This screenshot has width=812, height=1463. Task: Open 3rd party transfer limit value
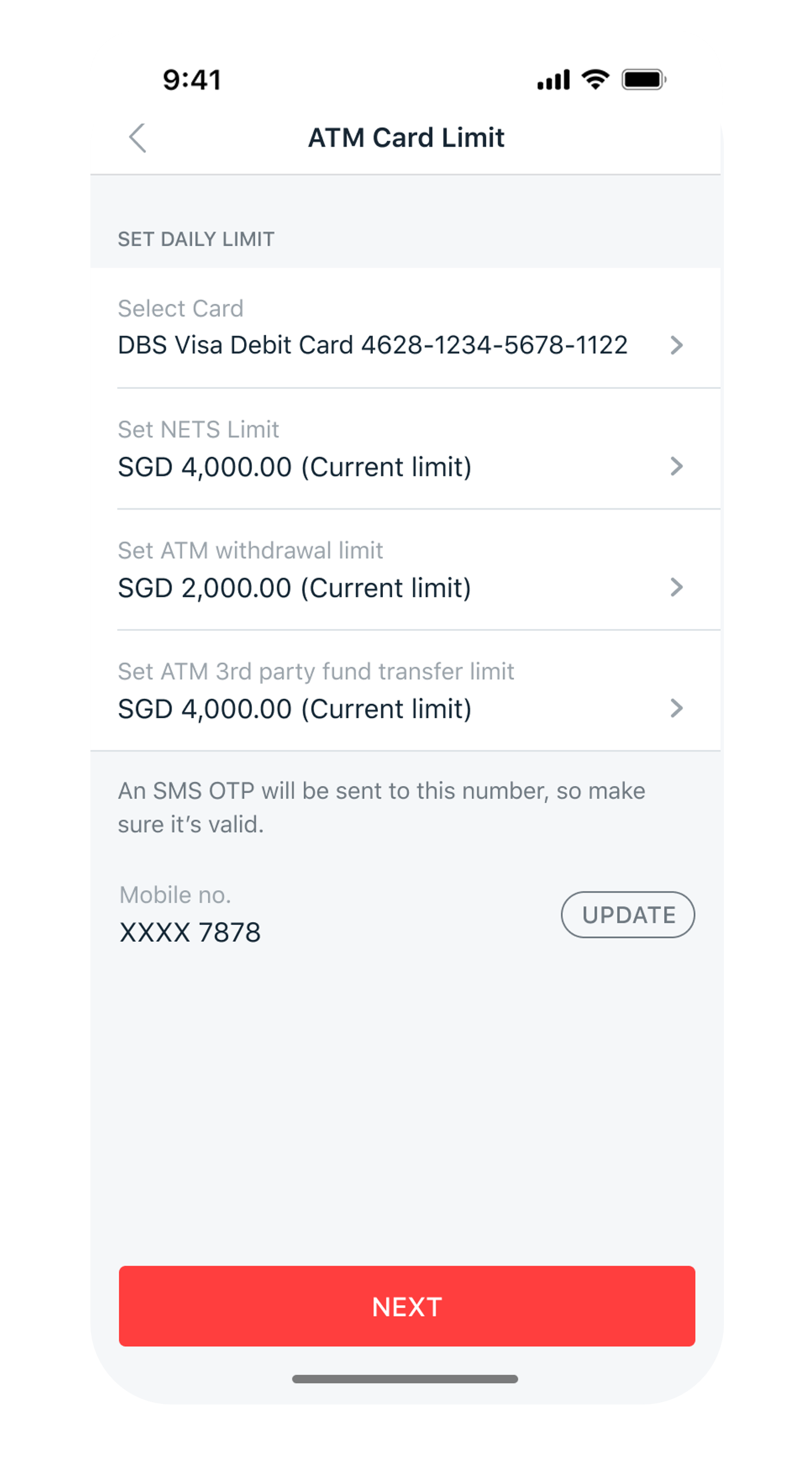[294, 709]
